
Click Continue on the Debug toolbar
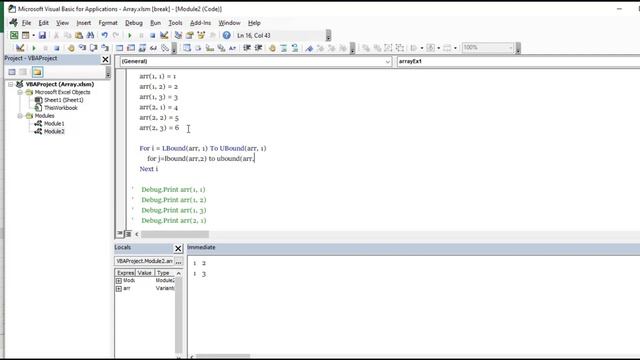[x=34, y=48]
